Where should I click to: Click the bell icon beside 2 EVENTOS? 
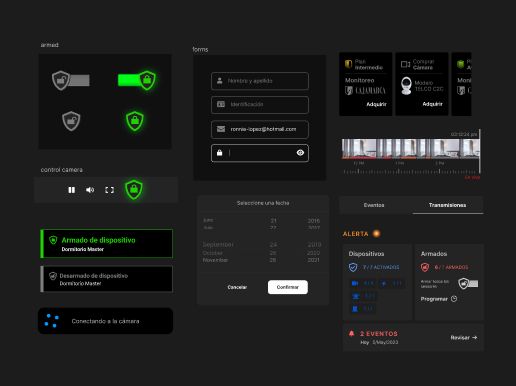[351, 334]
